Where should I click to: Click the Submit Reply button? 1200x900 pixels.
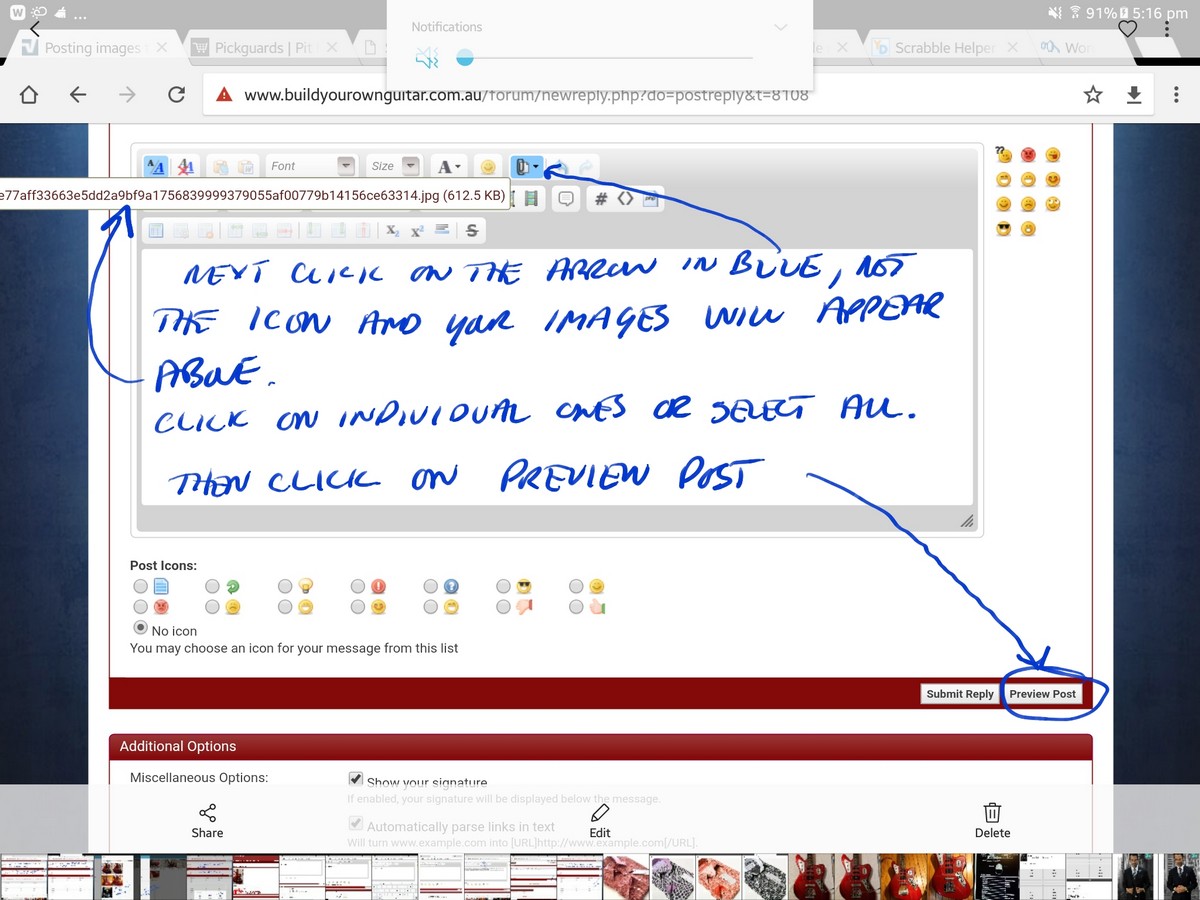pos(959,694)
